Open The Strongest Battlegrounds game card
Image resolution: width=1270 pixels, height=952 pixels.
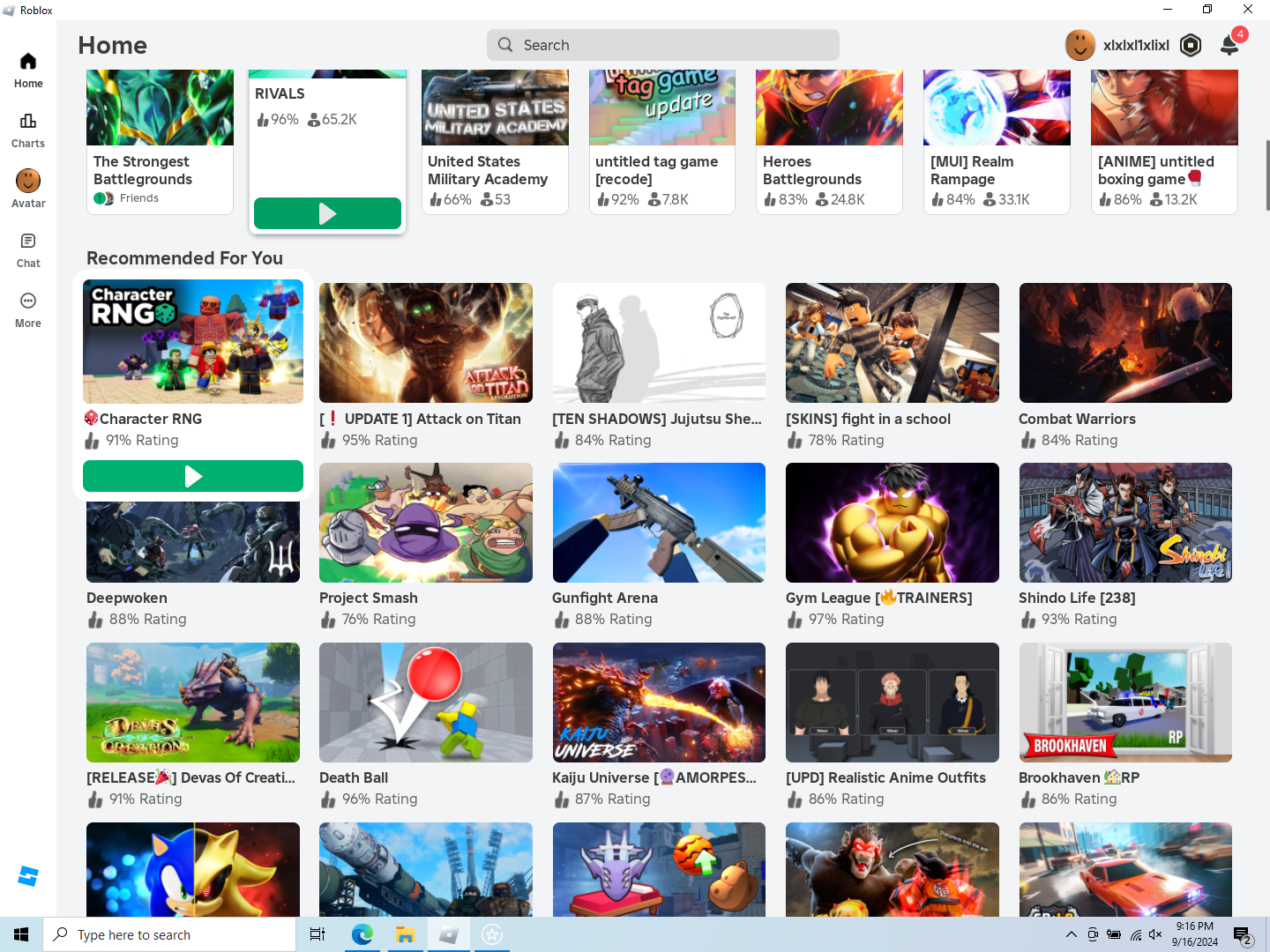click(160, 142)
